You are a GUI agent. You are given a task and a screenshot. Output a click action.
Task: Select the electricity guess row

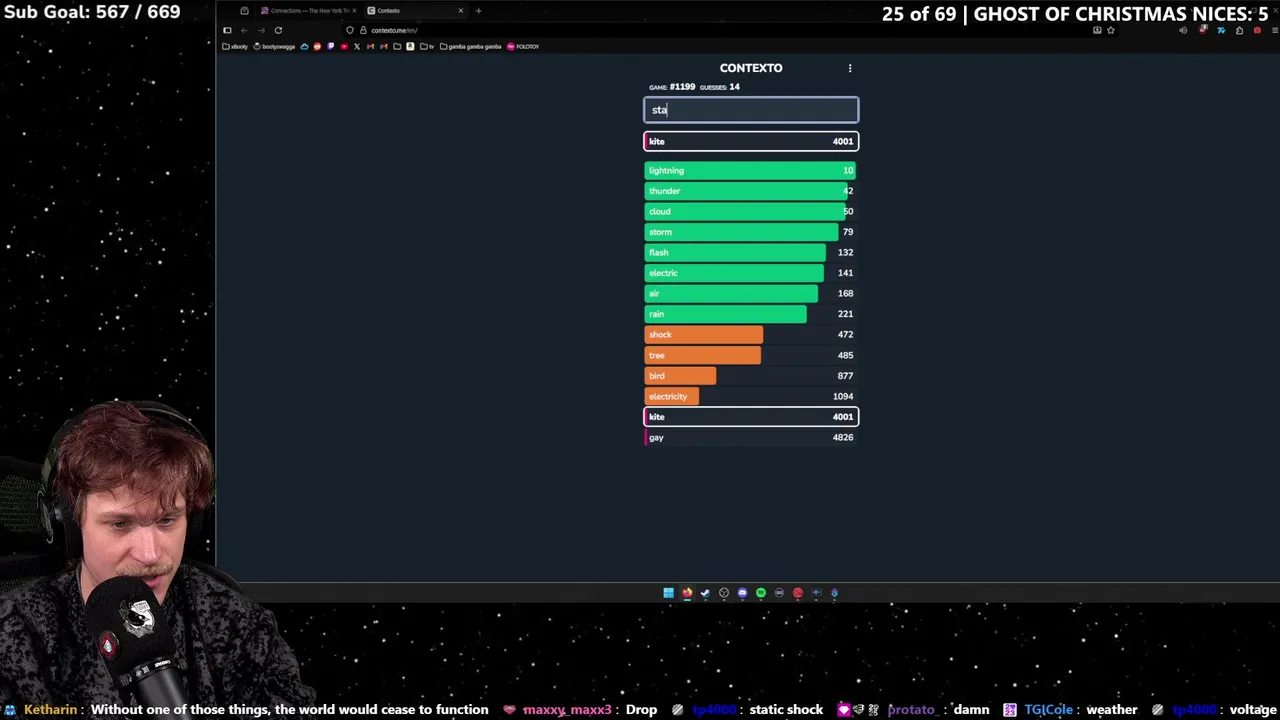pyautogui.click(x=751, y=396)
